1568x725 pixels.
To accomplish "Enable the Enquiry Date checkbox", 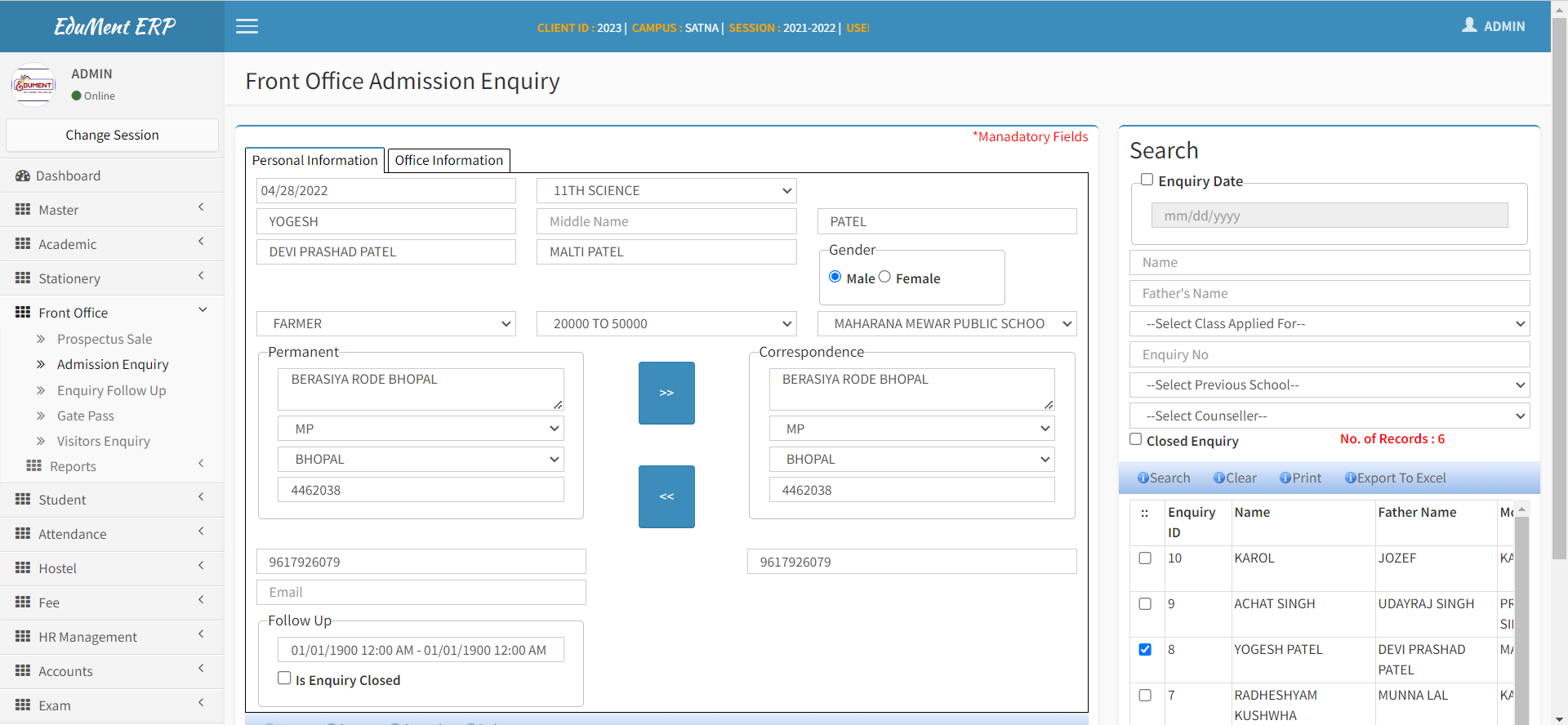I will coord(1147,180).
